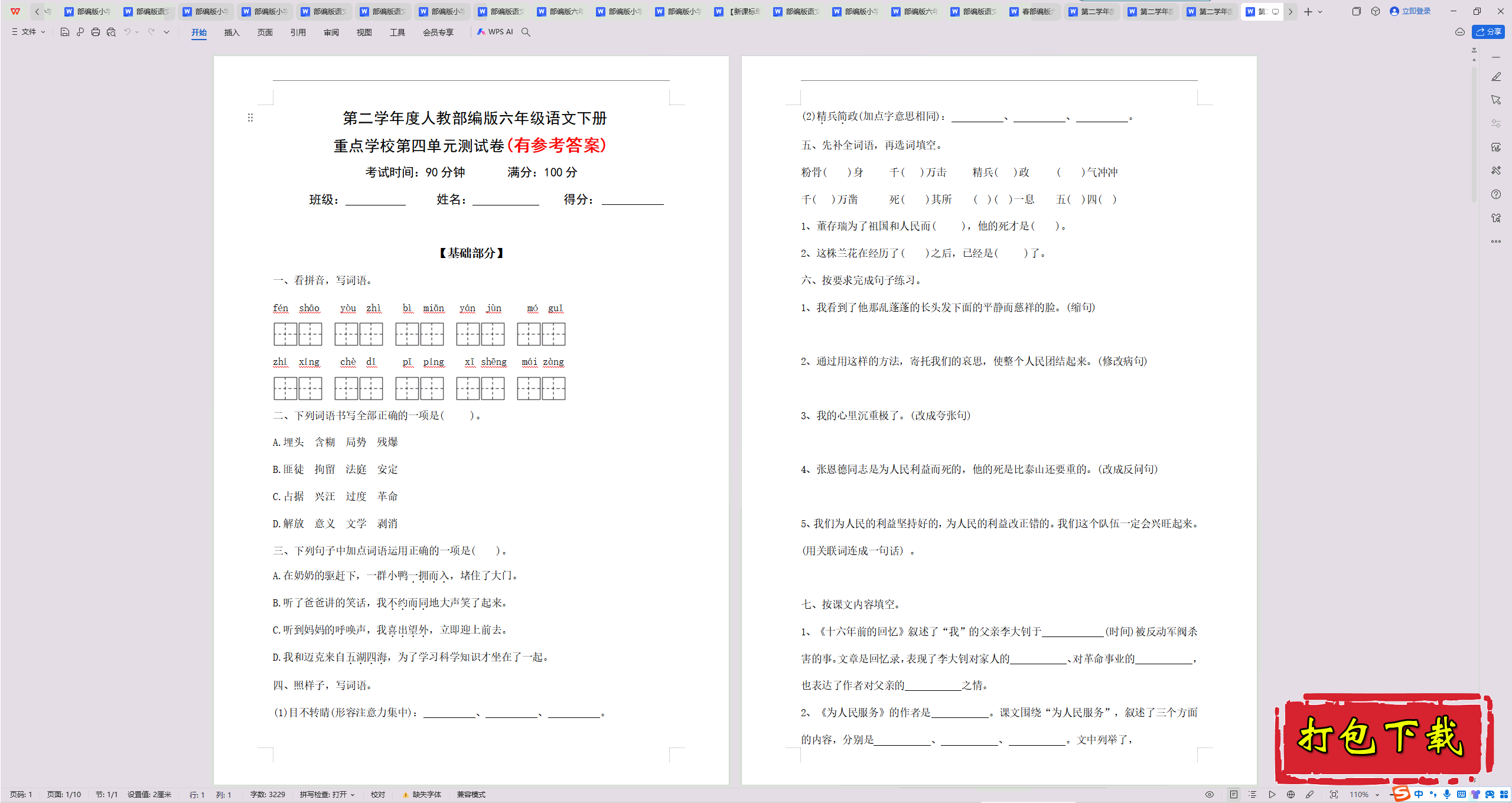Switch to the 会员专享 ribbon tab
Image resolution: width=1512 pixels, height=803 pixels.
438,32
